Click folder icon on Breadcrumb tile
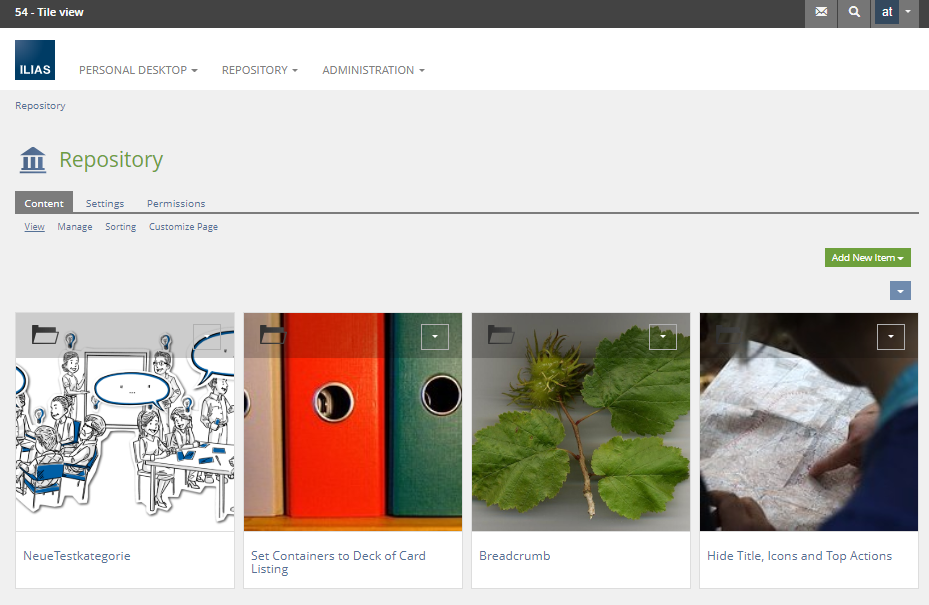 tap(501, 334)
